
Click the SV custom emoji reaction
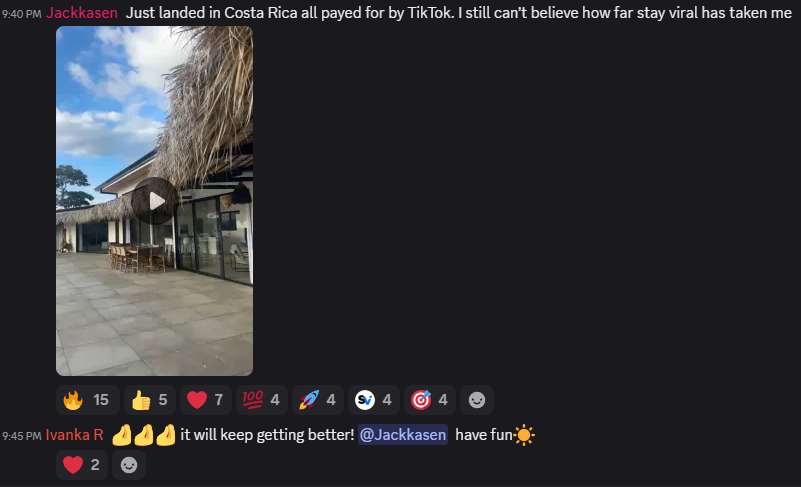pyautogui.click(x=373, y=400)
